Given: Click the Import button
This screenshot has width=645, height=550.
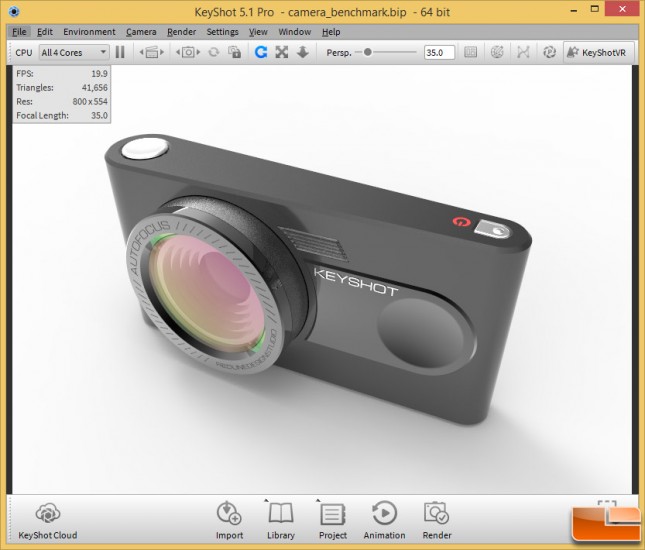Looking at the screenshot, I should click(229, 520).
